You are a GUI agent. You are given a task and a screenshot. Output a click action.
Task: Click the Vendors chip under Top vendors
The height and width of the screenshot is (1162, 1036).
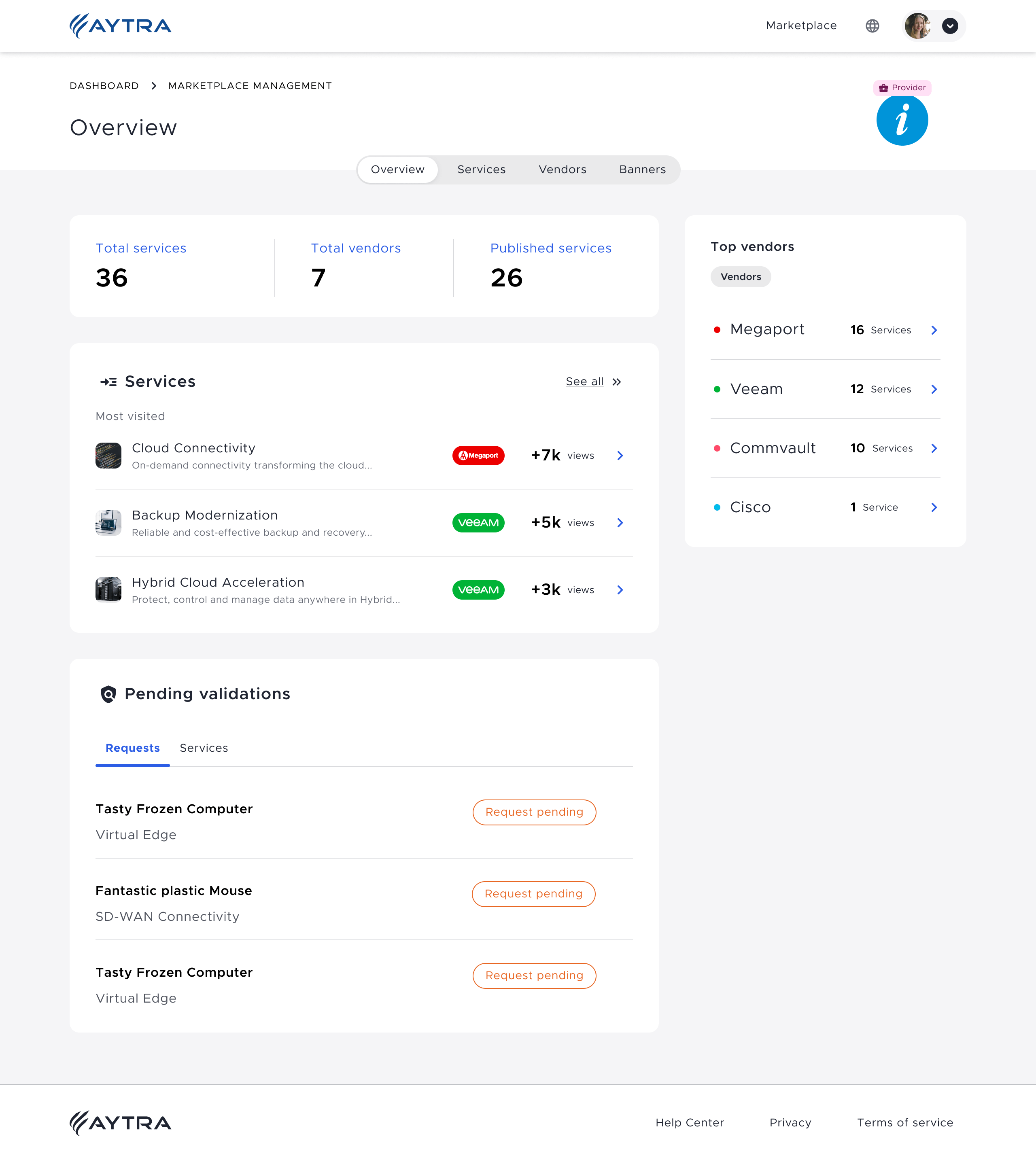741,277
